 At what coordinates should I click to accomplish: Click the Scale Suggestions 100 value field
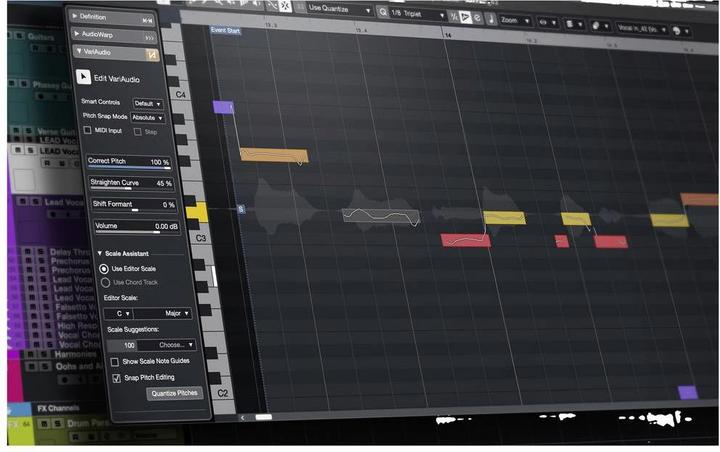tap(122, 345)
